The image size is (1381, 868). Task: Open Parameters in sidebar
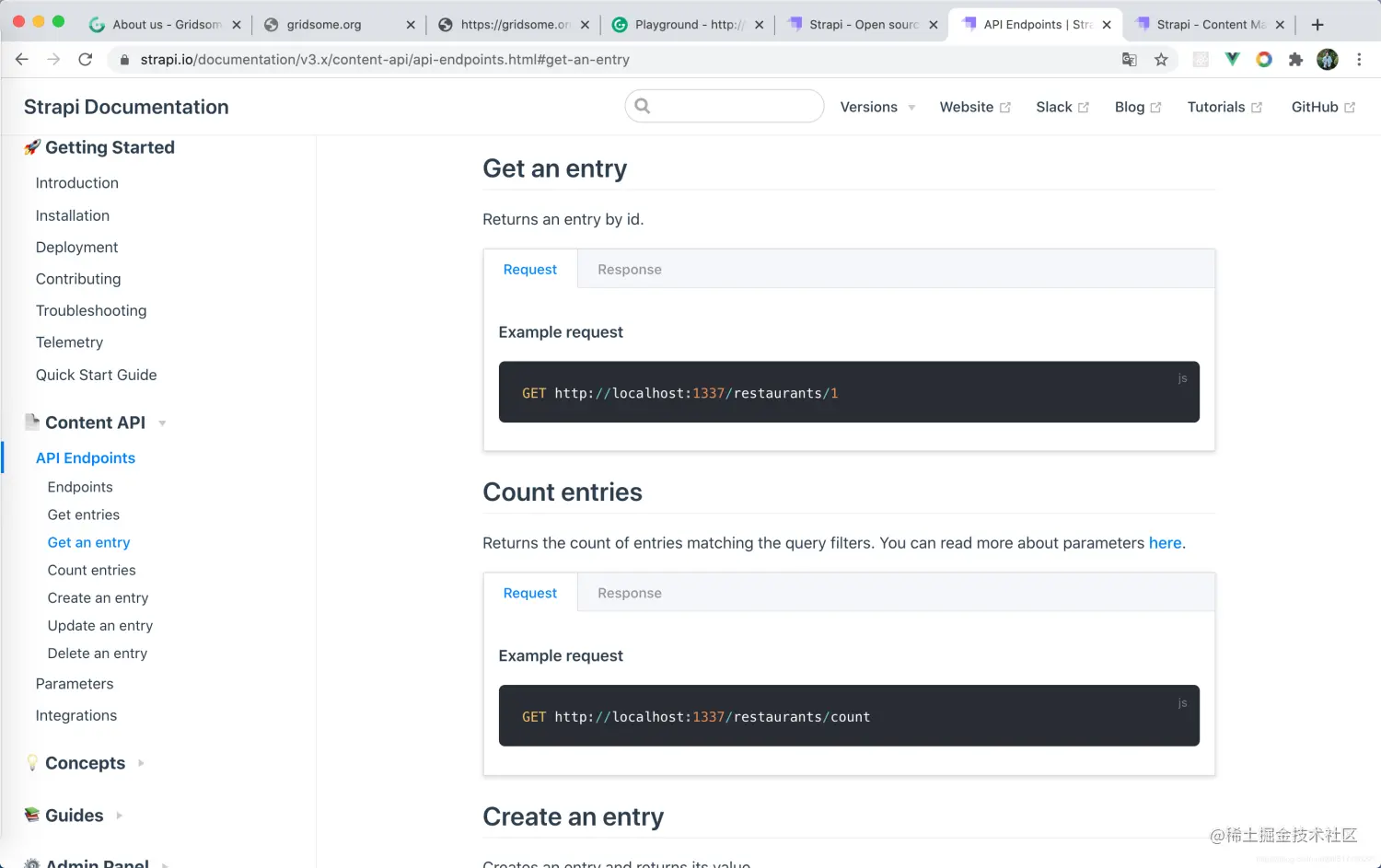75,684
